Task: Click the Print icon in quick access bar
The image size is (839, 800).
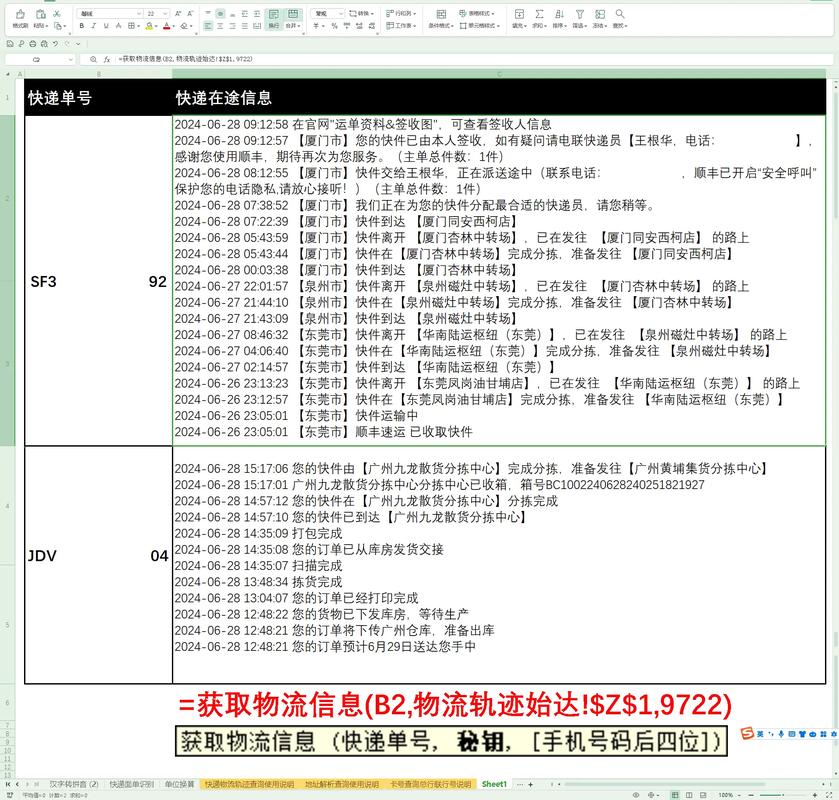Action: (x=33, y=43)
